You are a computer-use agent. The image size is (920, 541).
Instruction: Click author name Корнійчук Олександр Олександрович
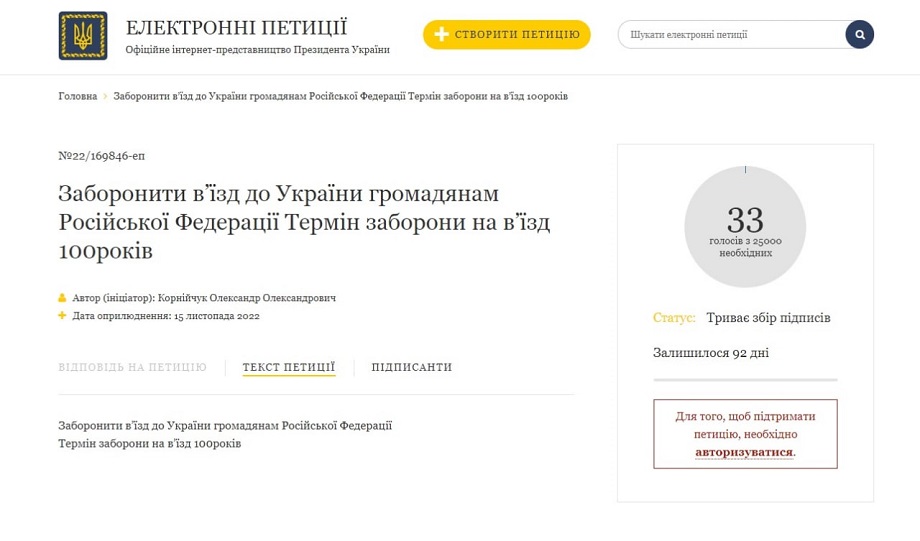point(246,298)
